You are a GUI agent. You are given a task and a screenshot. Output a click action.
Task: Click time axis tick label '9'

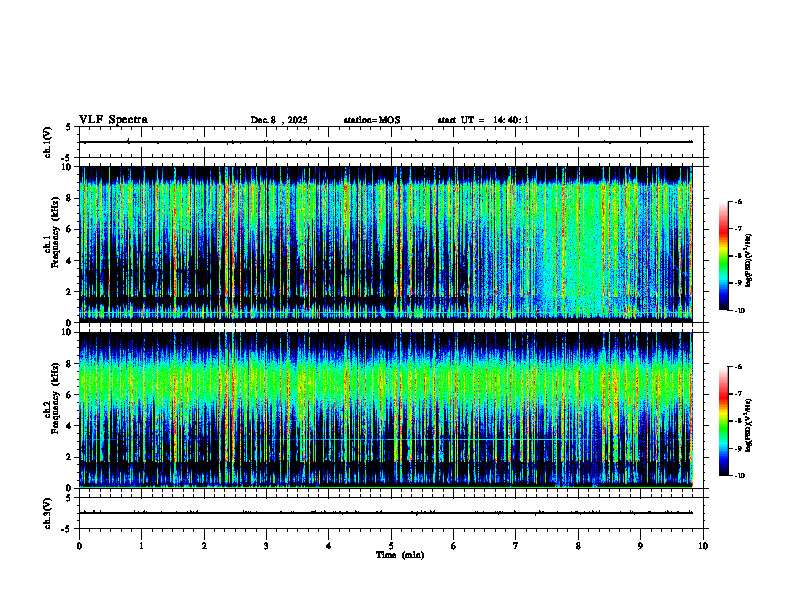pyautogui.click(x=640, y=546)
